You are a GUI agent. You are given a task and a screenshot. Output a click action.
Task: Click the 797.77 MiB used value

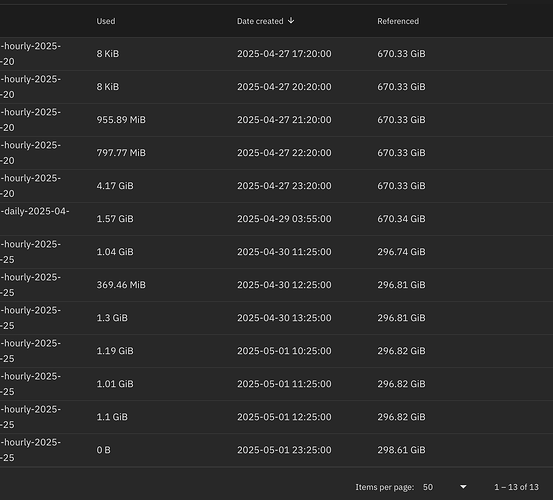pyautogui.click(x=121, y=153)
